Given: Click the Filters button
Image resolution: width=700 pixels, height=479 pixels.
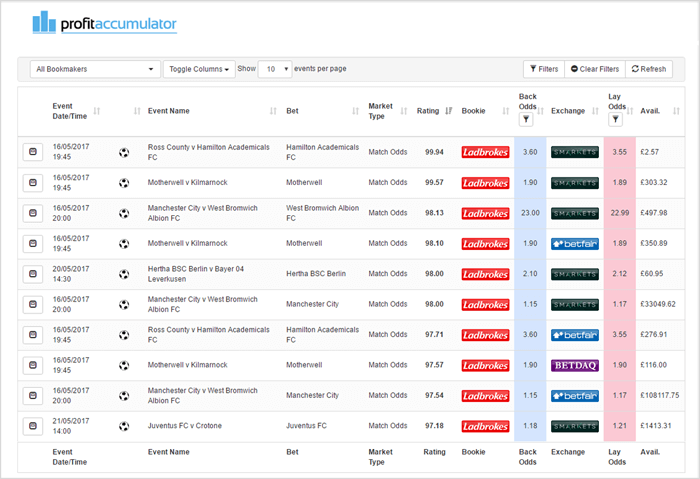Looking at the screenshot, I should point(543,69).
